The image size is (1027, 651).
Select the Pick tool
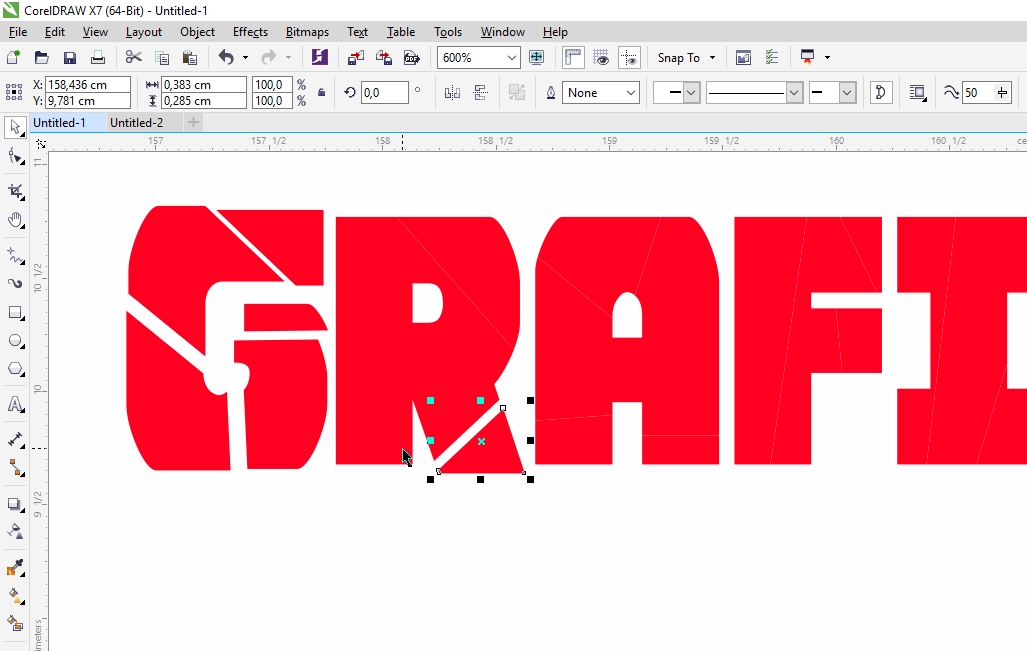15,127
